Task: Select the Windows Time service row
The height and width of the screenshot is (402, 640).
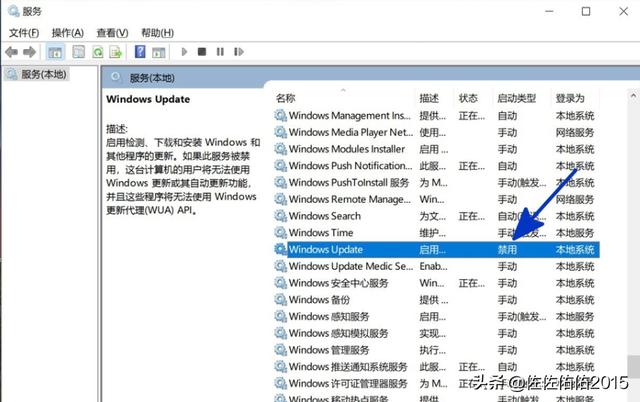Action: pos(436,233)
